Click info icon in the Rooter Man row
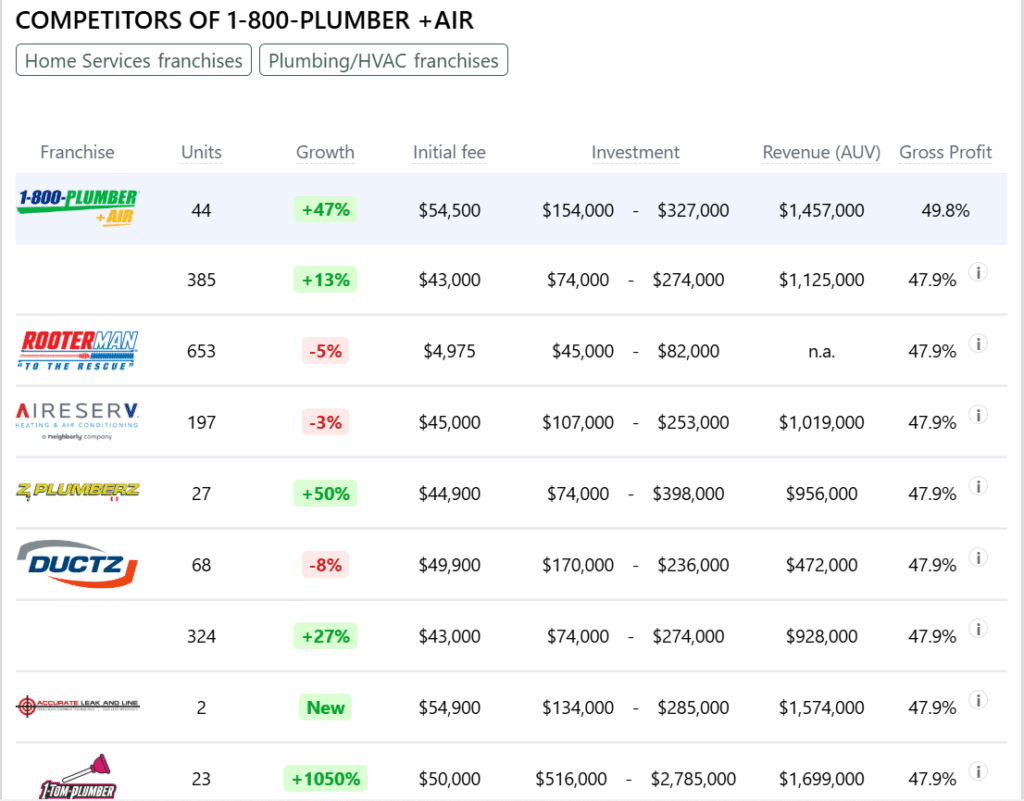 [x=978, y=343]
